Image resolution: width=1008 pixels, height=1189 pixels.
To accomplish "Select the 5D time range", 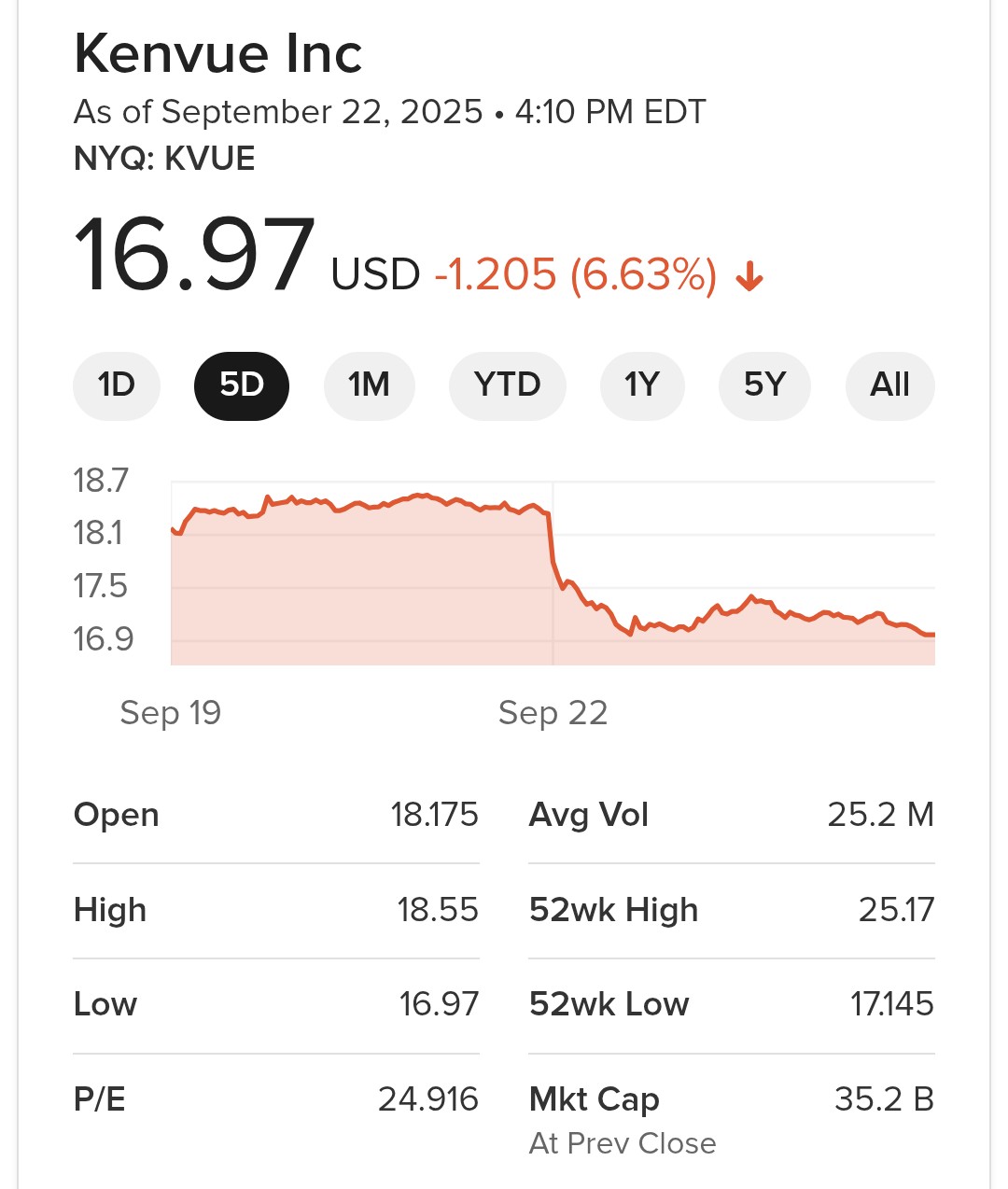I will [x=242, y=385].
